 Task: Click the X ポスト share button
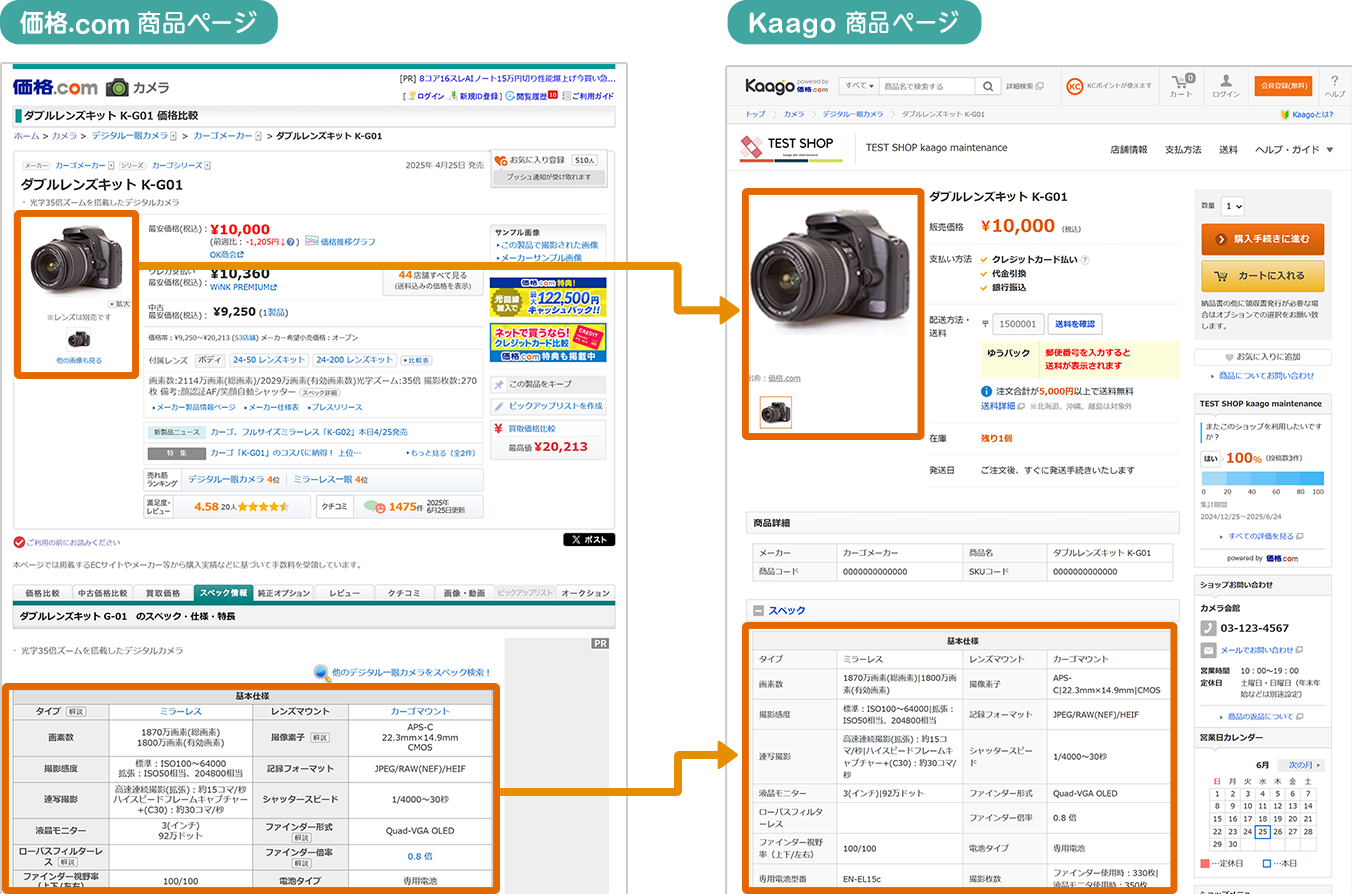[x=589, y=540]
